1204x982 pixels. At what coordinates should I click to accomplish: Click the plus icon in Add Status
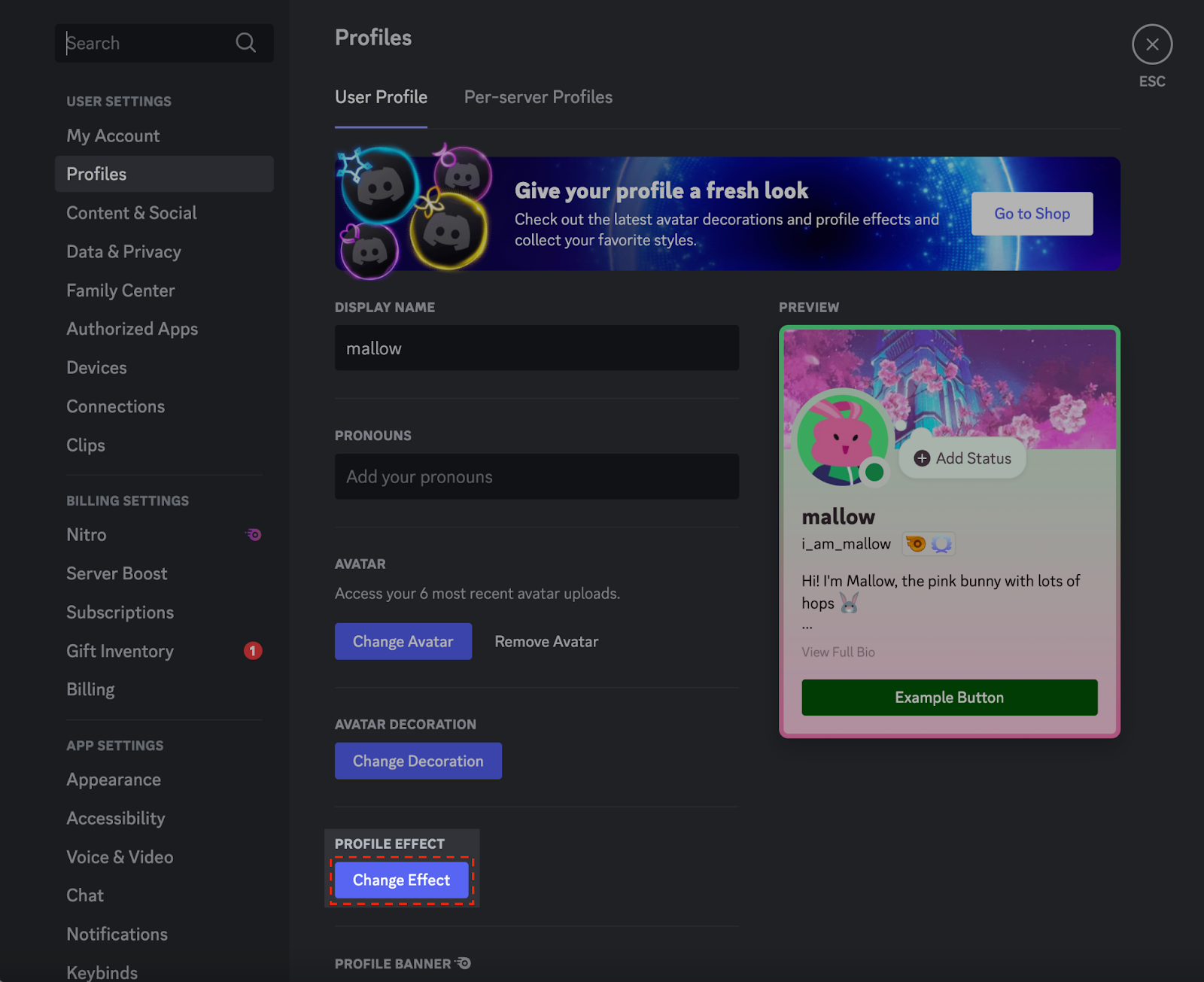click(x=922, y=458)
